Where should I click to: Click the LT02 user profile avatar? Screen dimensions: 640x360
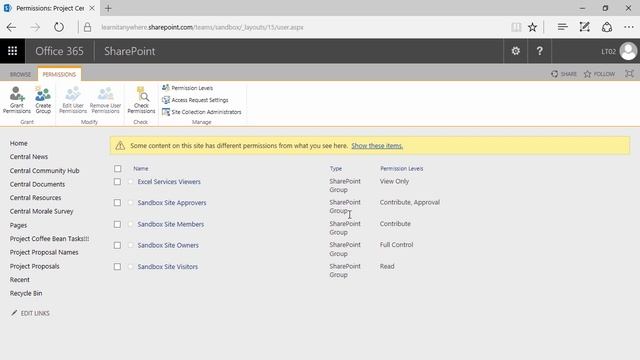(628, 51)
